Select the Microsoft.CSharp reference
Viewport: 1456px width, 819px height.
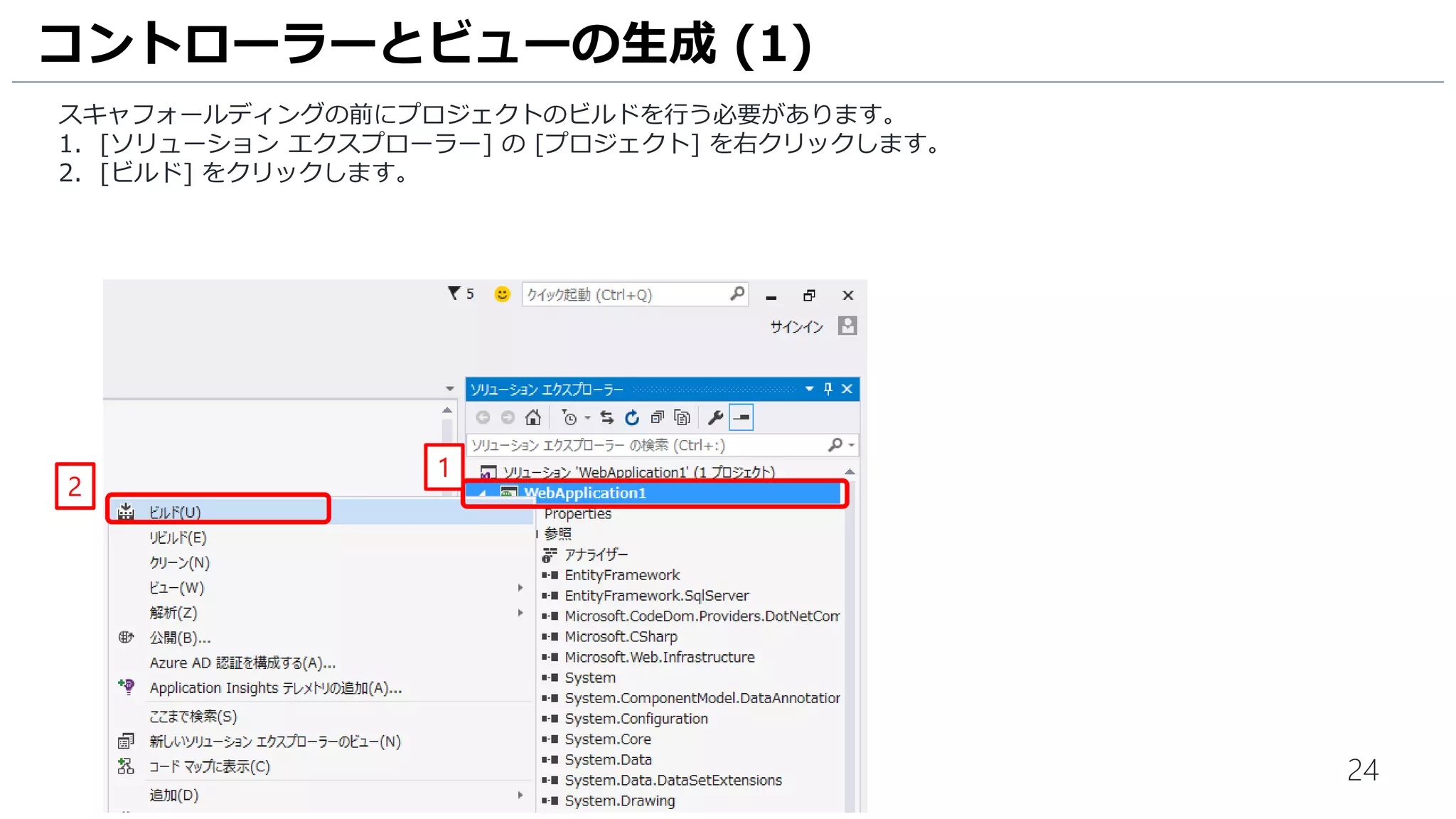[620, 636]
